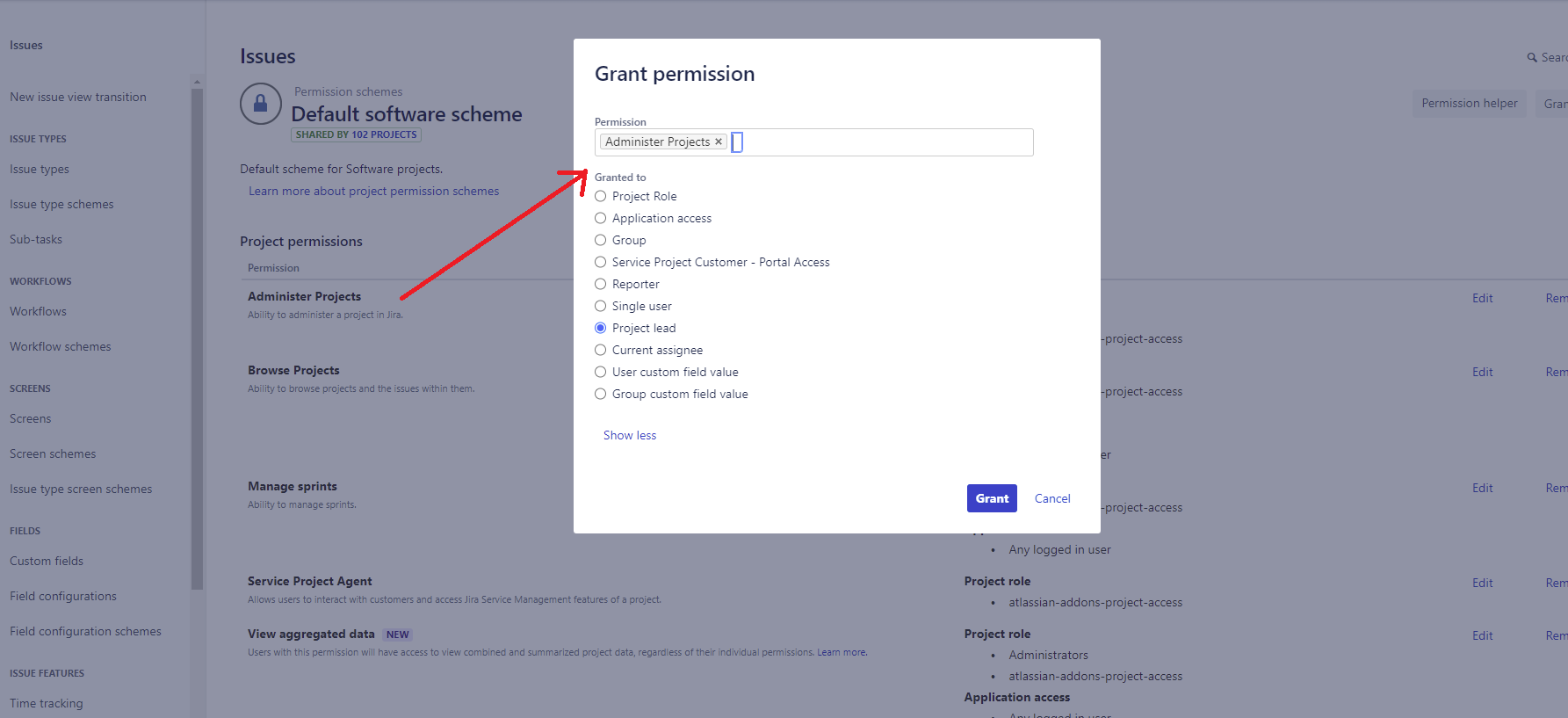Viewport: 1568px width, 718px height.
Task: Click the Grant button
Action: pyautogui.click(x=992, y=498)
